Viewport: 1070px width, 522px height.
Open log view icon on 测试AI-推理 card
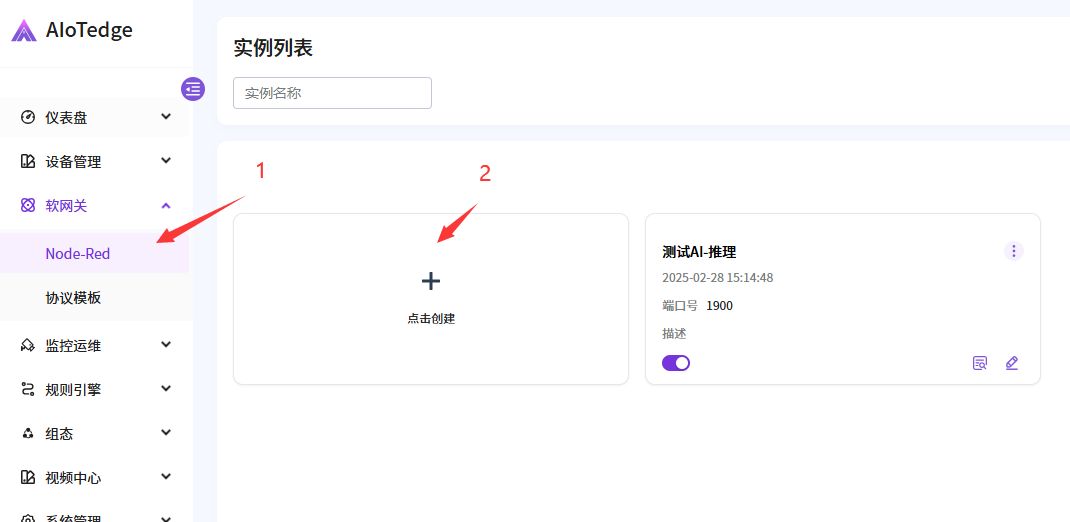coord(980,363)
